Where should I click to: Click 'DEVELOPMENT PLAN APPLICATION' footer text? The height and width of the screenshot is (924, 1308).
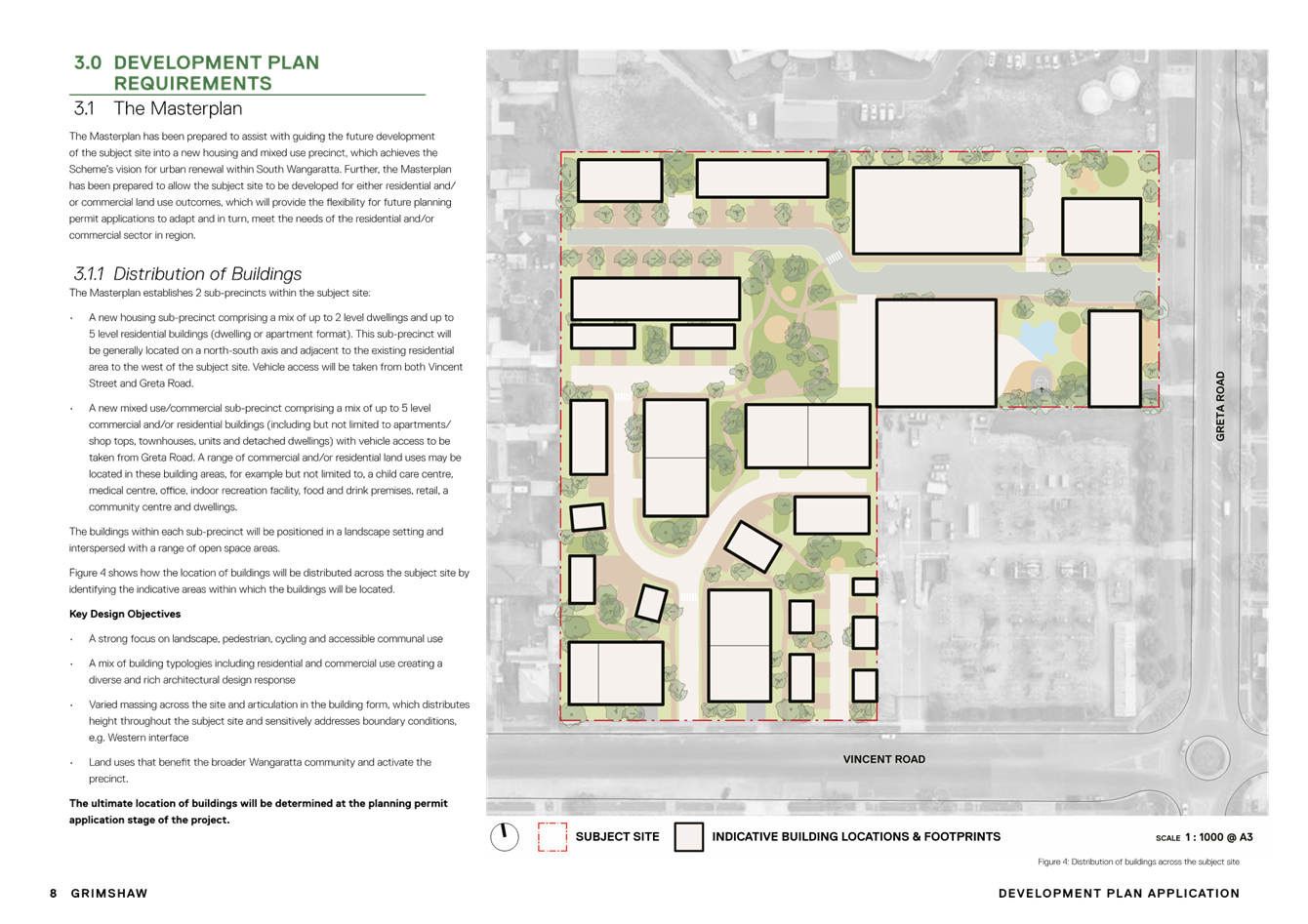pyautogui.click(x=1120, y=893)
